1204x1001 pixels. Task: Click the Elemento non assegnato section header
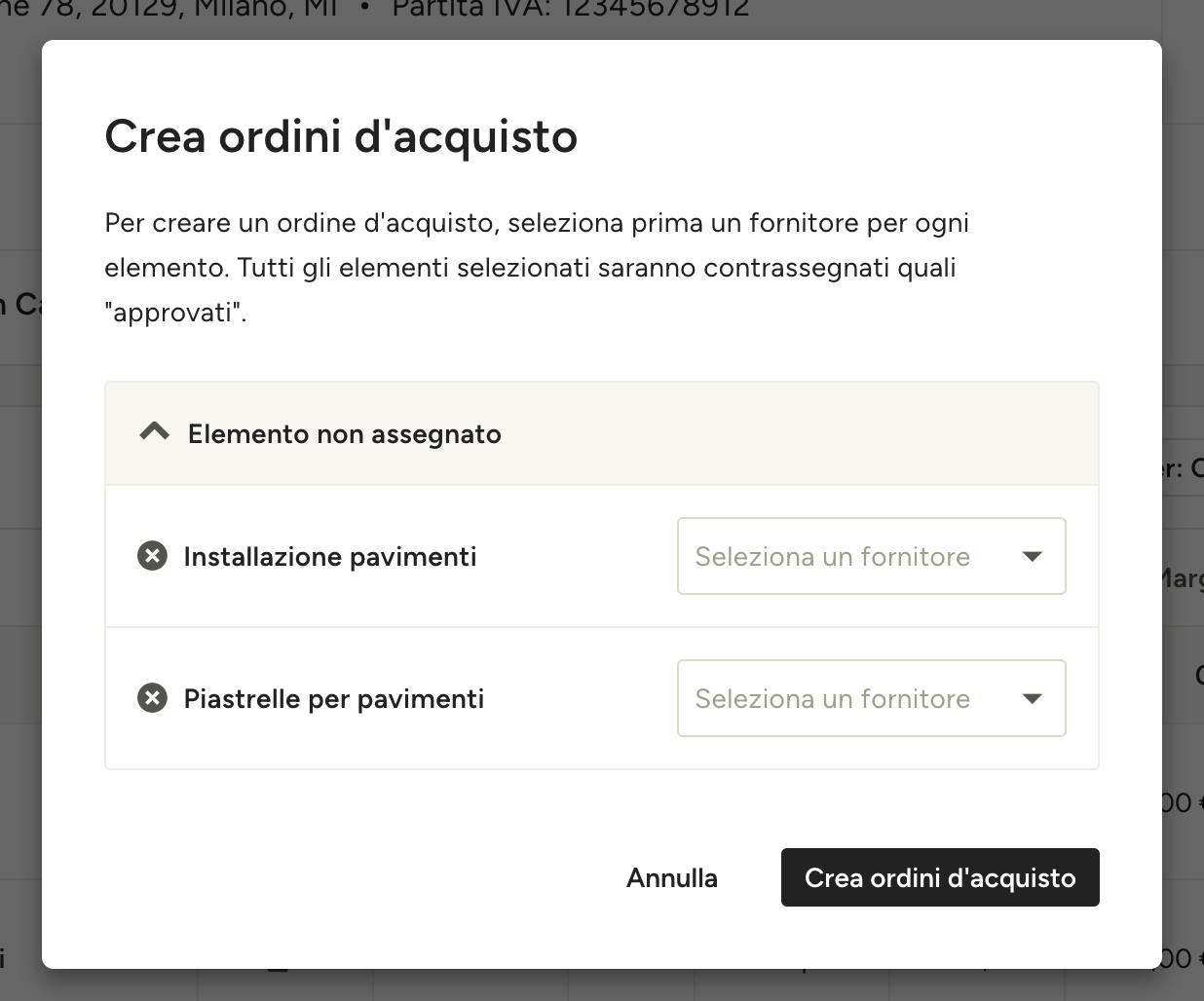point(602,433)
